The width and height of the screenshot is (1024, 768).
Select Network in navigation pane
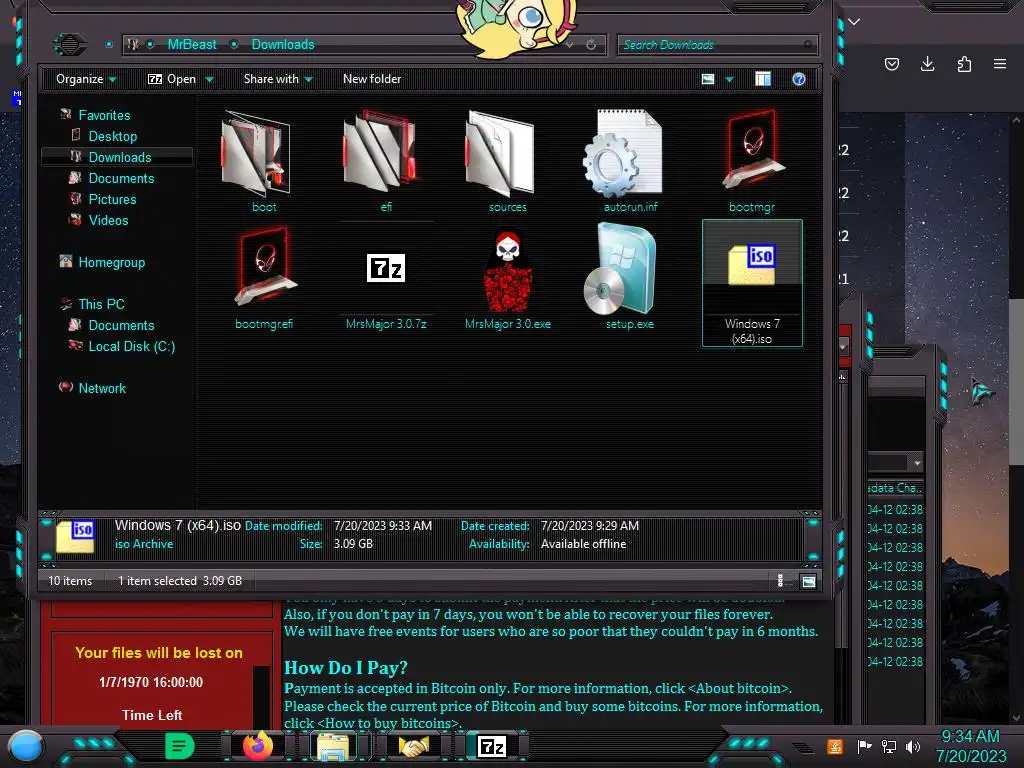(x=102, y=388)
